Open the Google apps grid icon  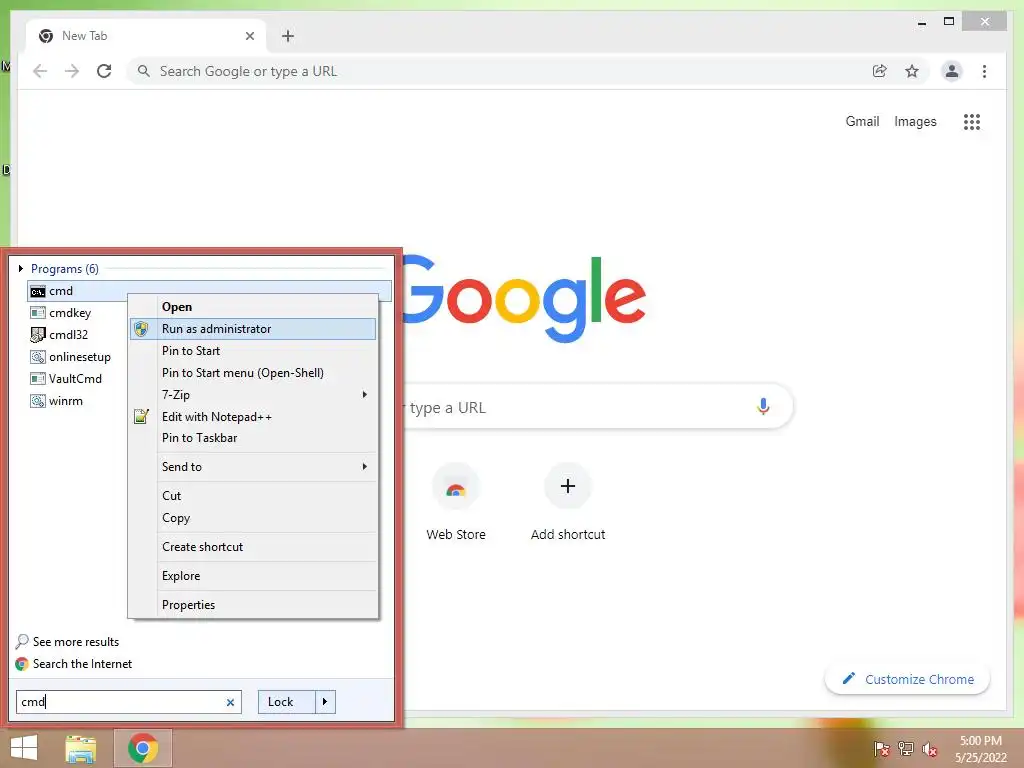click(972, 121)
